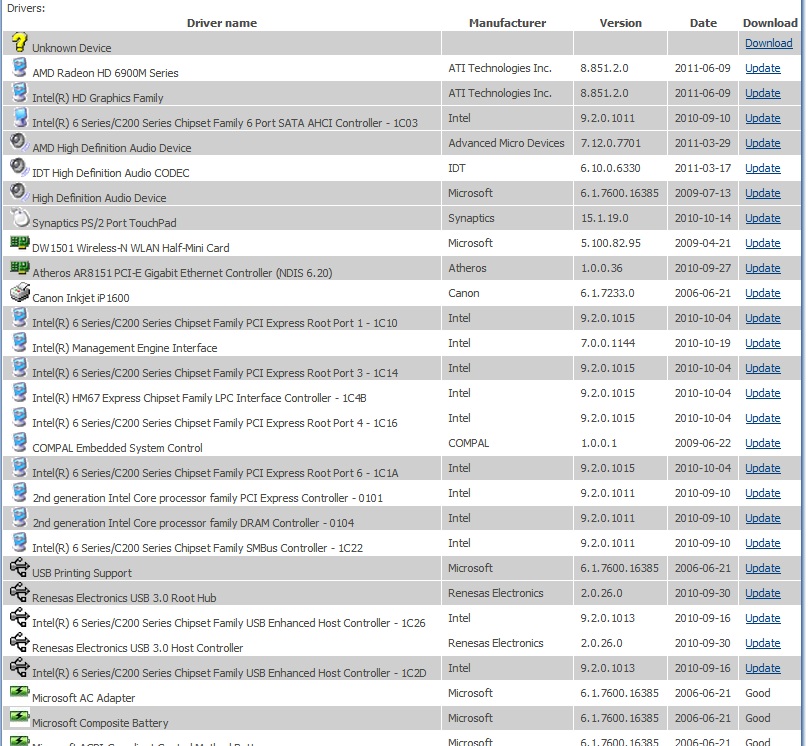Click the PCI Express Controller - 0101 icon
Viewport: 808px width, 746px height.
pyautogui.click(x=20, y=493)
